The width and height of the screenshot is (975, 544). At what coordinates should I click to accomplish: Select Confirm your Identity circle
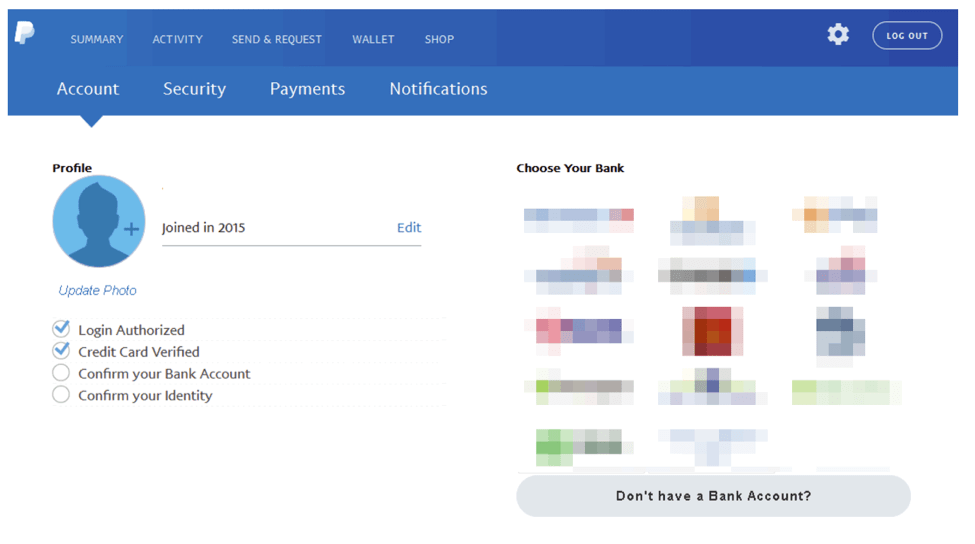(x=61, y=394)
